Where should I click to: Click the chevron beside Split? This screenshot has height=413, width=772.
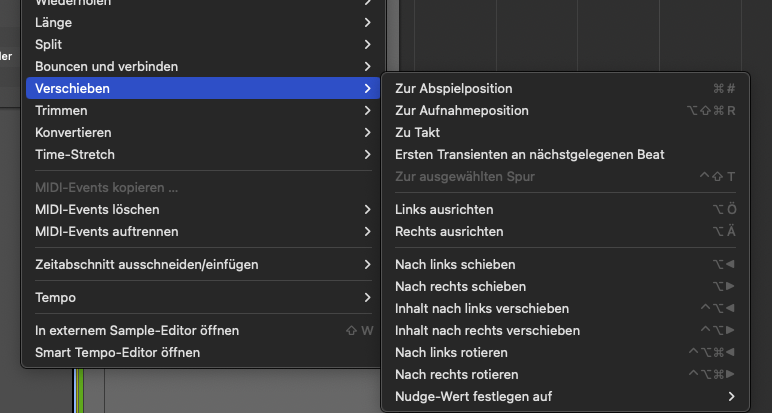click(367, 44)
